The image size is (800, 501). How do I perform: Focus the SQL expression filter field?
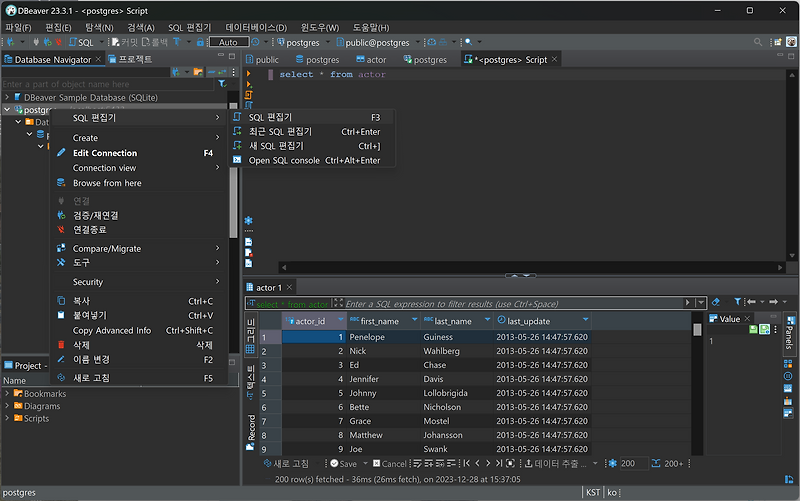tap(513, 304)
